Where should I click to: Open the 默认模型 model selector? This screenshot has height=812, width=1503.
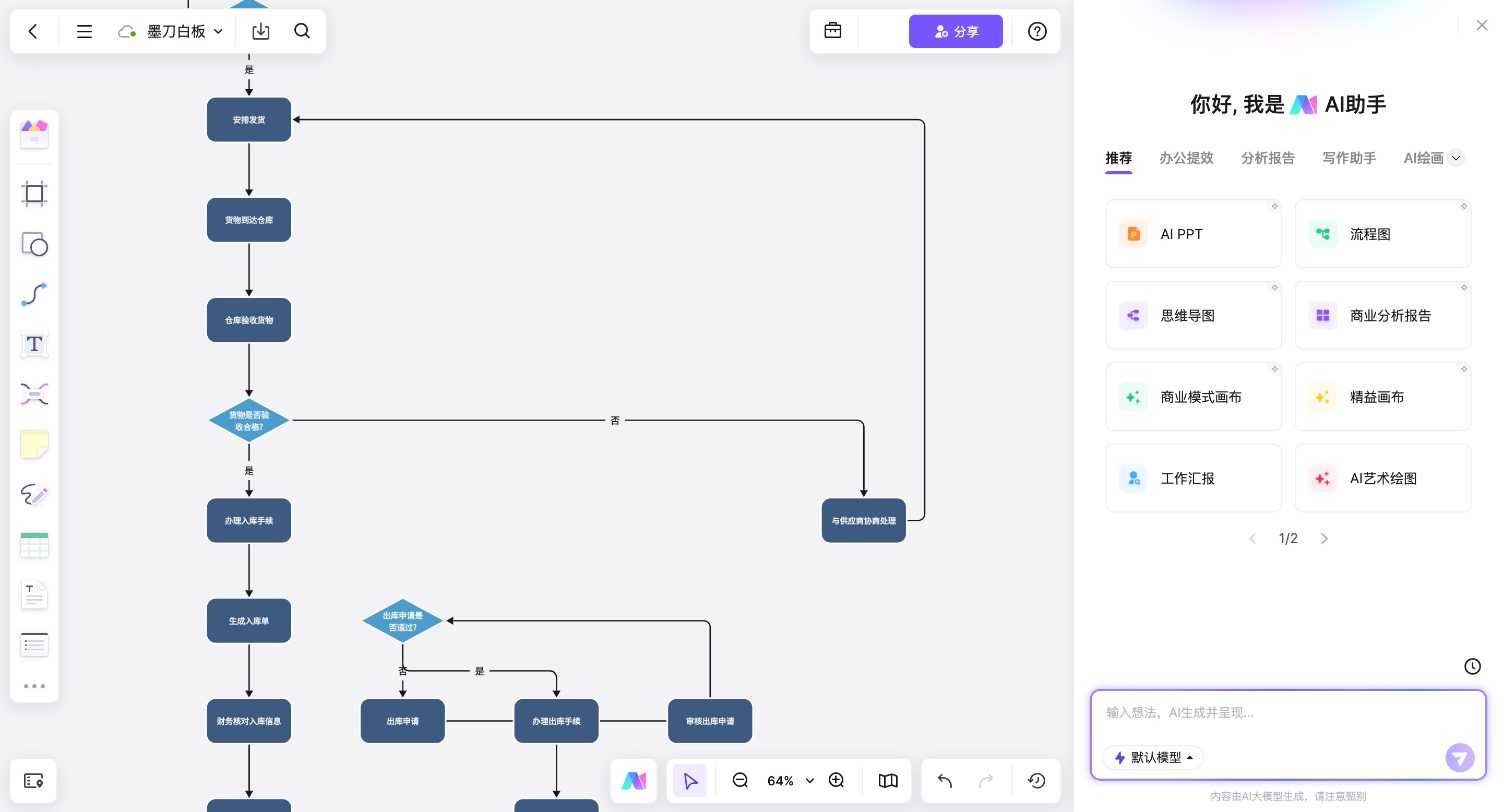point(1153,757)
